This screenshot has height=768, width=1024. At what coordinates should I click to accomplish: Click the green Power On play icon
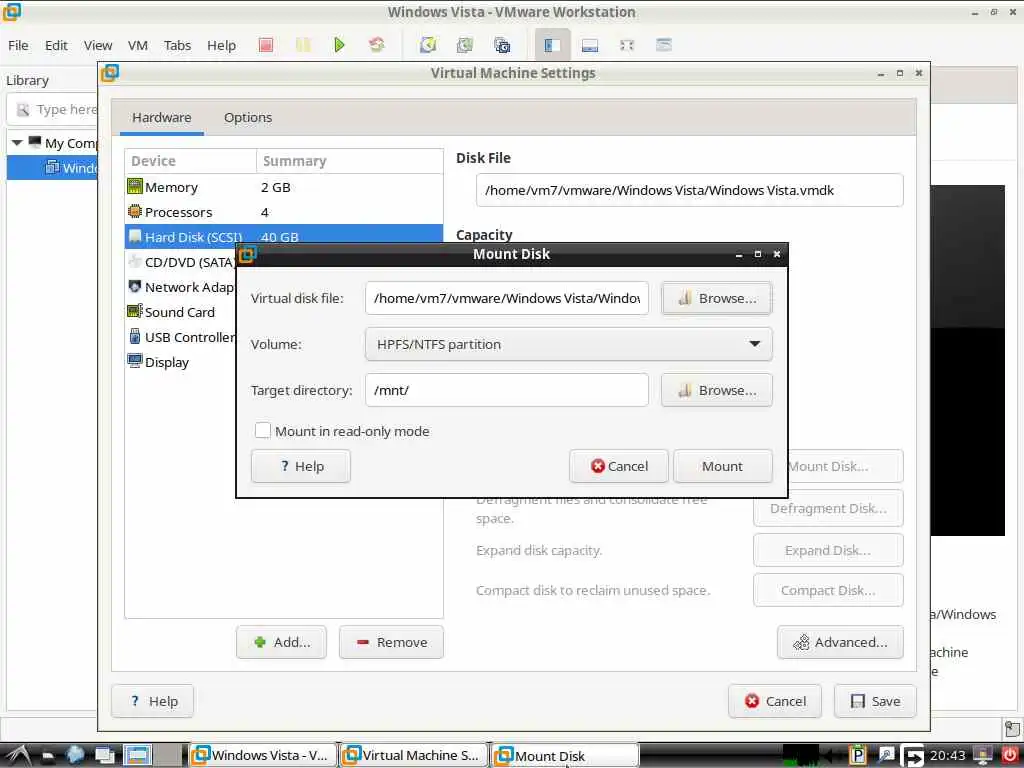pyautogui.click(x=339, y=45)
